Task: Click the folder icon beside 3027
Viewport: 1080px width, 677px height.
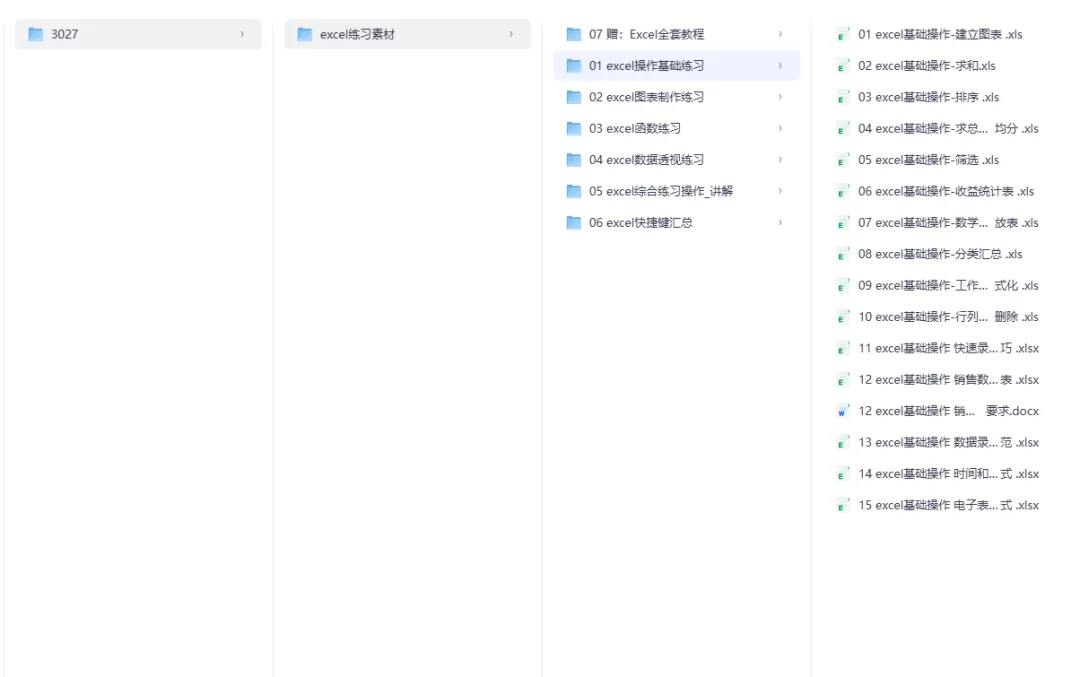Action: [35, 34]
